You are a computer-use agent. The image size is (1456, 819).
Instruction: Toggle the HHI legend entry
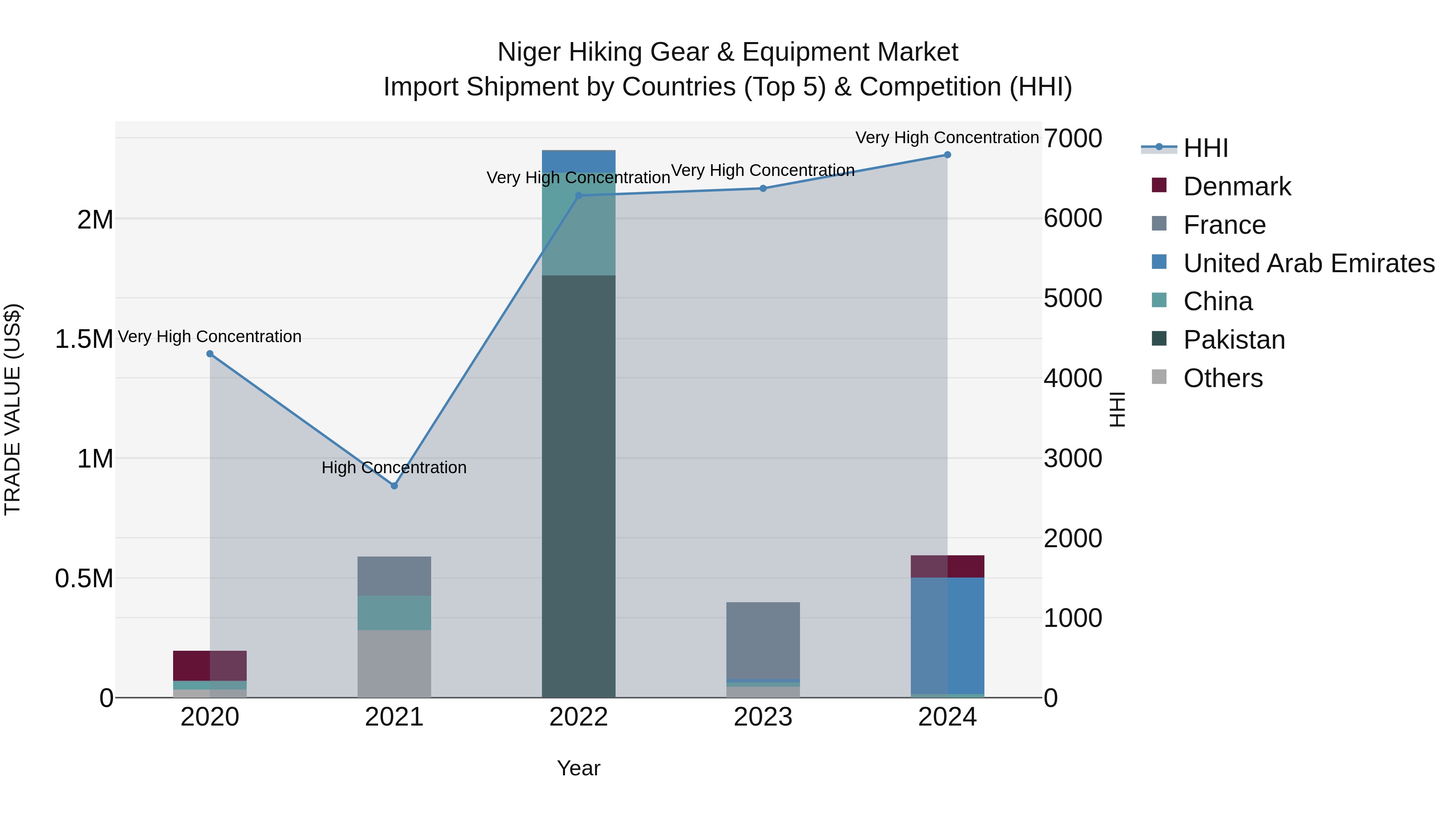point(1185,148)
